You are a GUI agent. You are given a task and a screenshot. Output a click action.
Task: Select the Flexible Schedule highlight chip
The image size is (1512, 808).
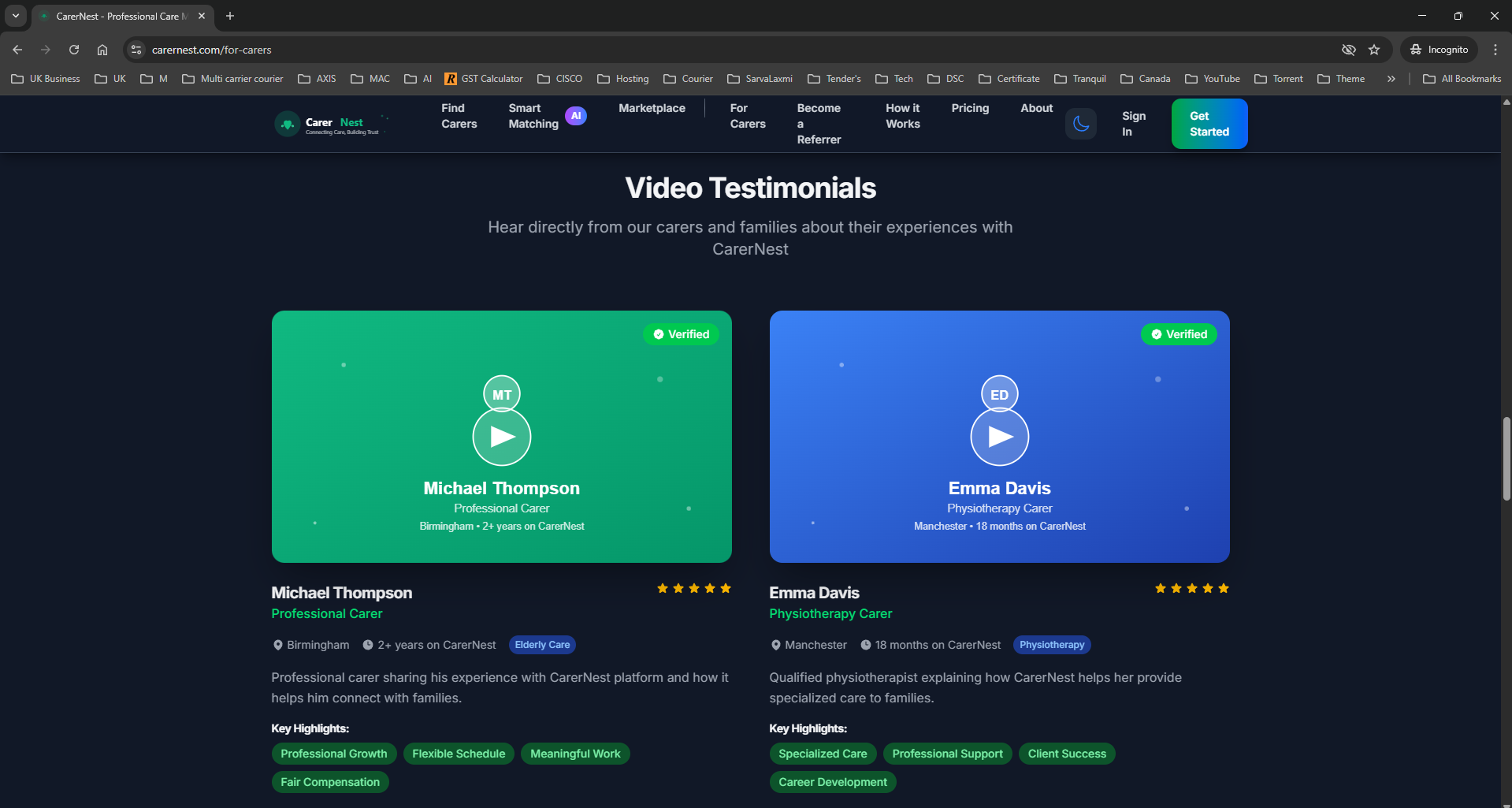coord(459,754)
